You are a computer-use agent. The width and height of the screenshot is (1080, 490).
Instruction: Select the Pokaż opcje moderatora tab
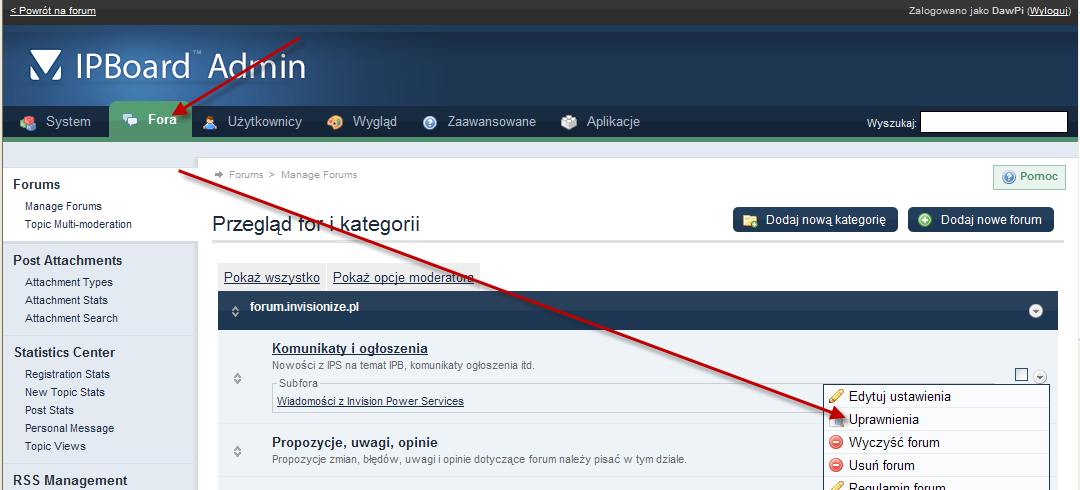click(404, 278)
